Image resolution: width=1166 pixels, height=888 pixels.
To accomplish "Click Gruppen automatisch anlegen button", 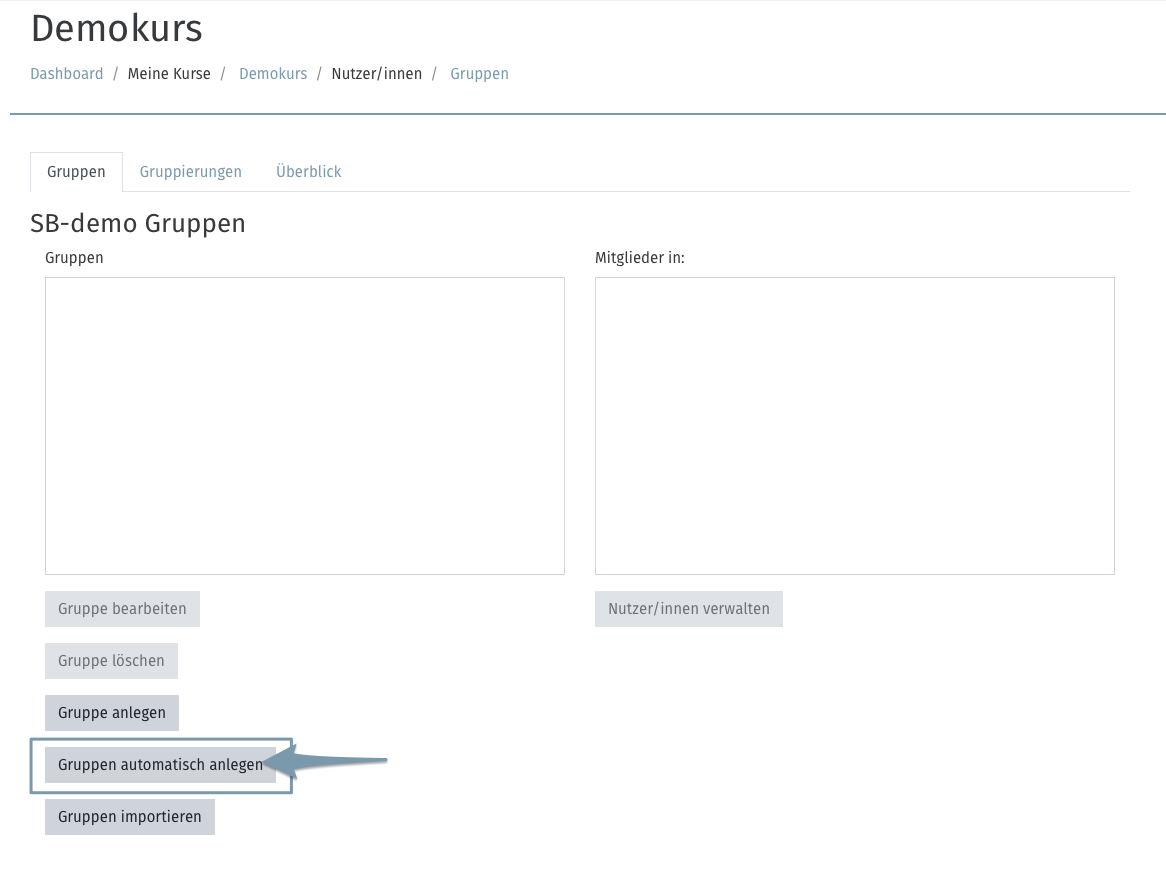I will (x=160, y=765).
